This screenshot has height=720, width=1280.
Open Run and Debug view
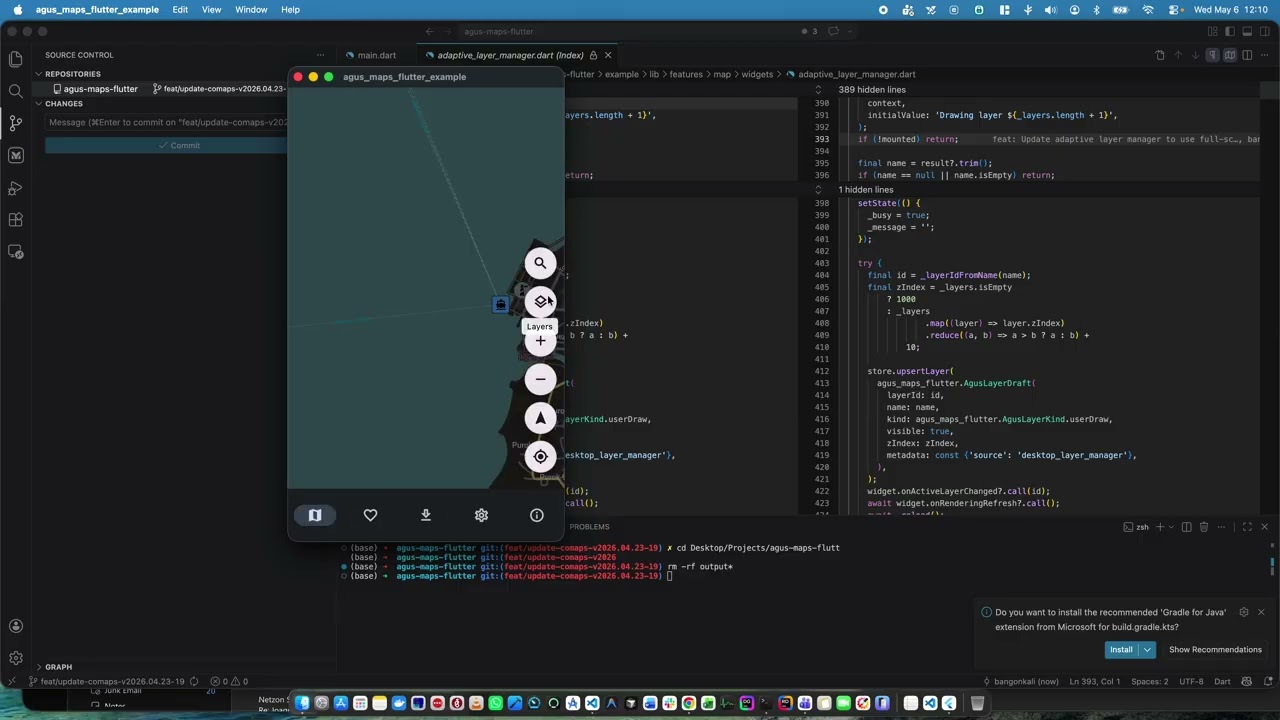tap(16, 188)
